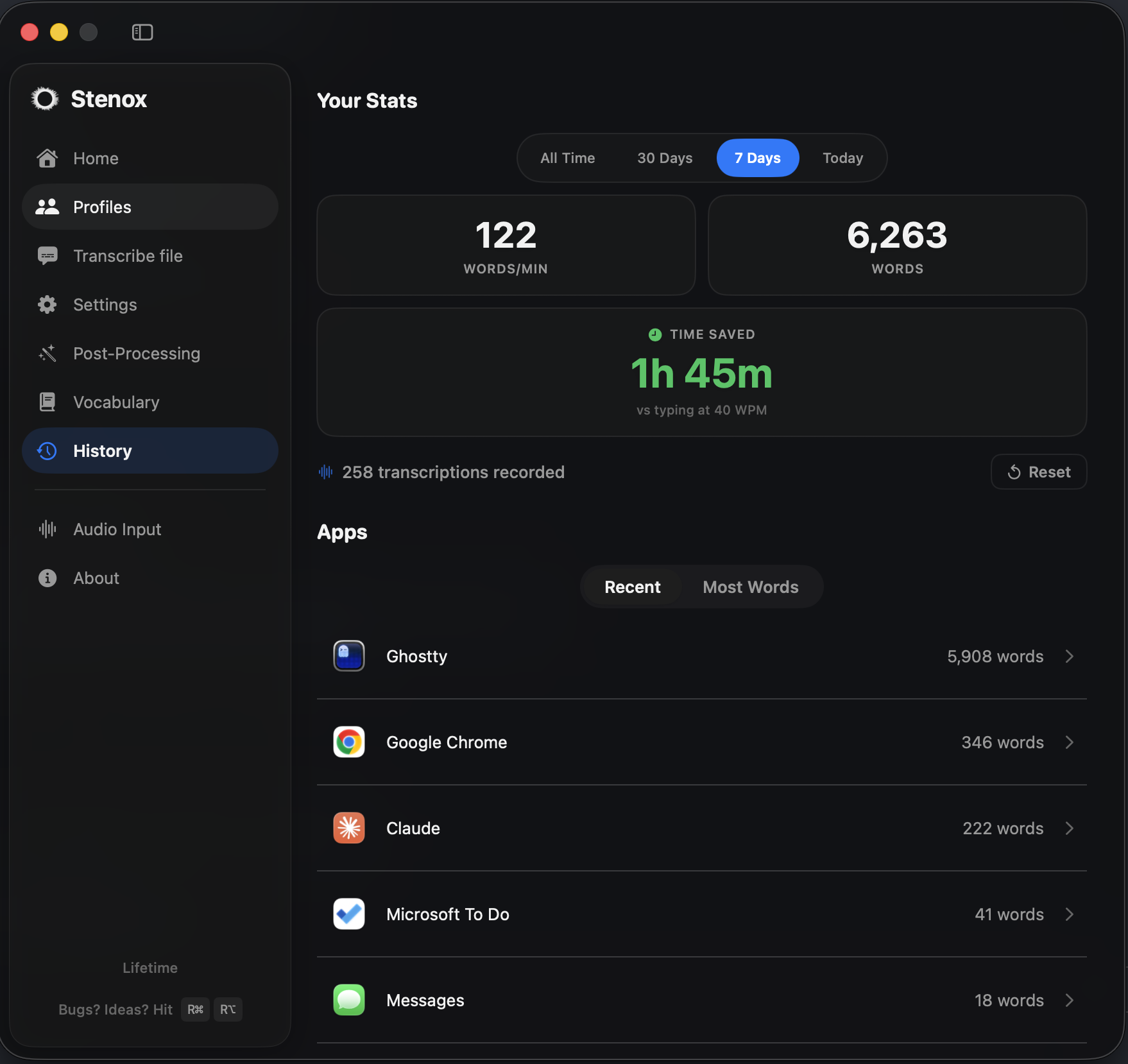
Task: Click the "18 words" count
Action: click(1009, 1000)
